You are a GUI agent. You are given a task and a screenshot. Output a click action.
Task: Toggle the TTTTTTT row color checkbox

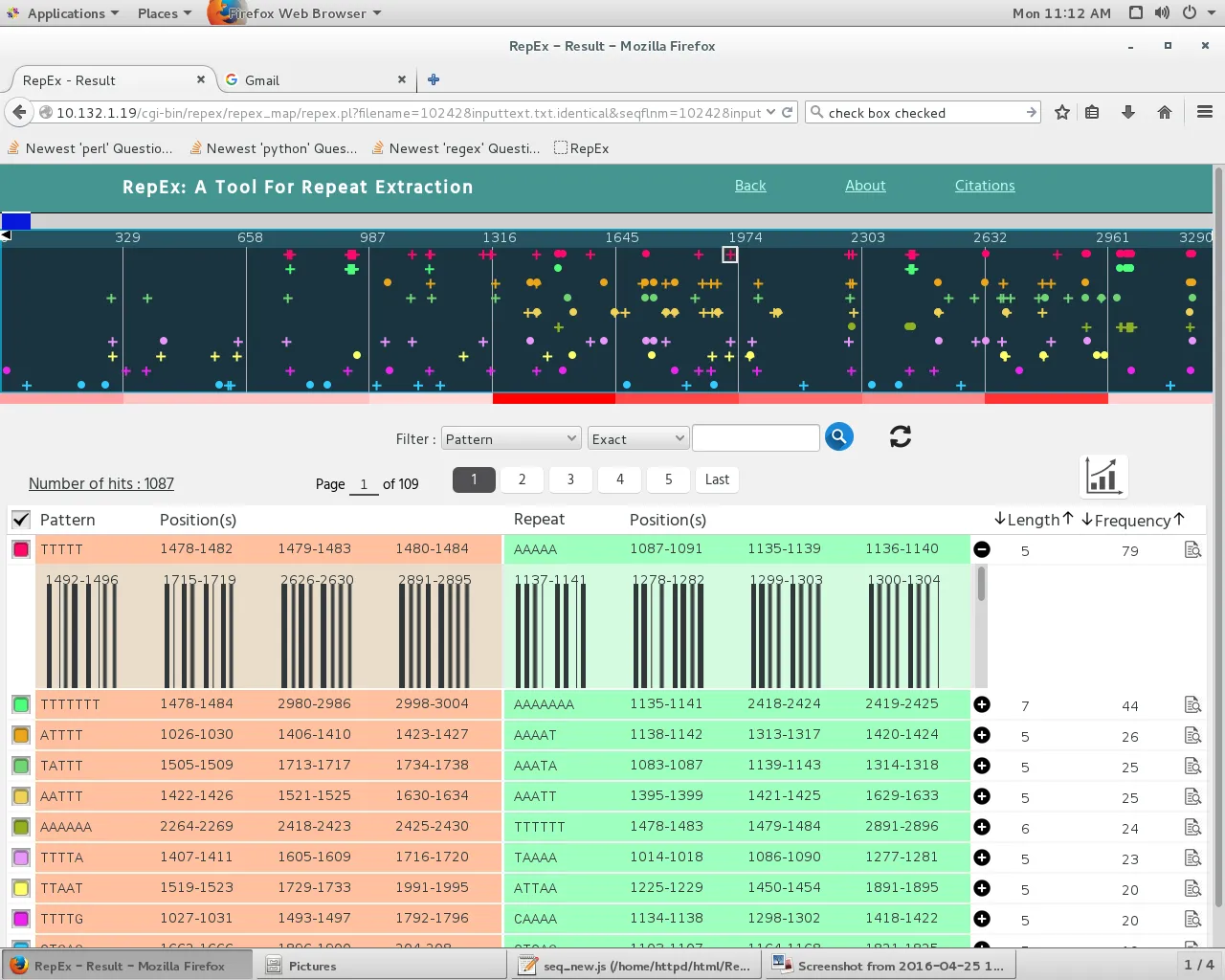point(21,704)
